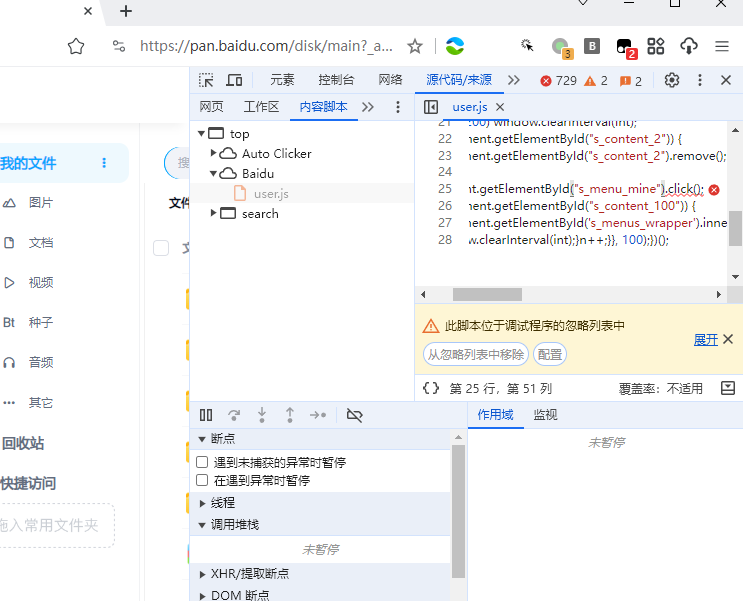743x601 pixels.
Task: Open a new browser tab
Action: (126, 11)
